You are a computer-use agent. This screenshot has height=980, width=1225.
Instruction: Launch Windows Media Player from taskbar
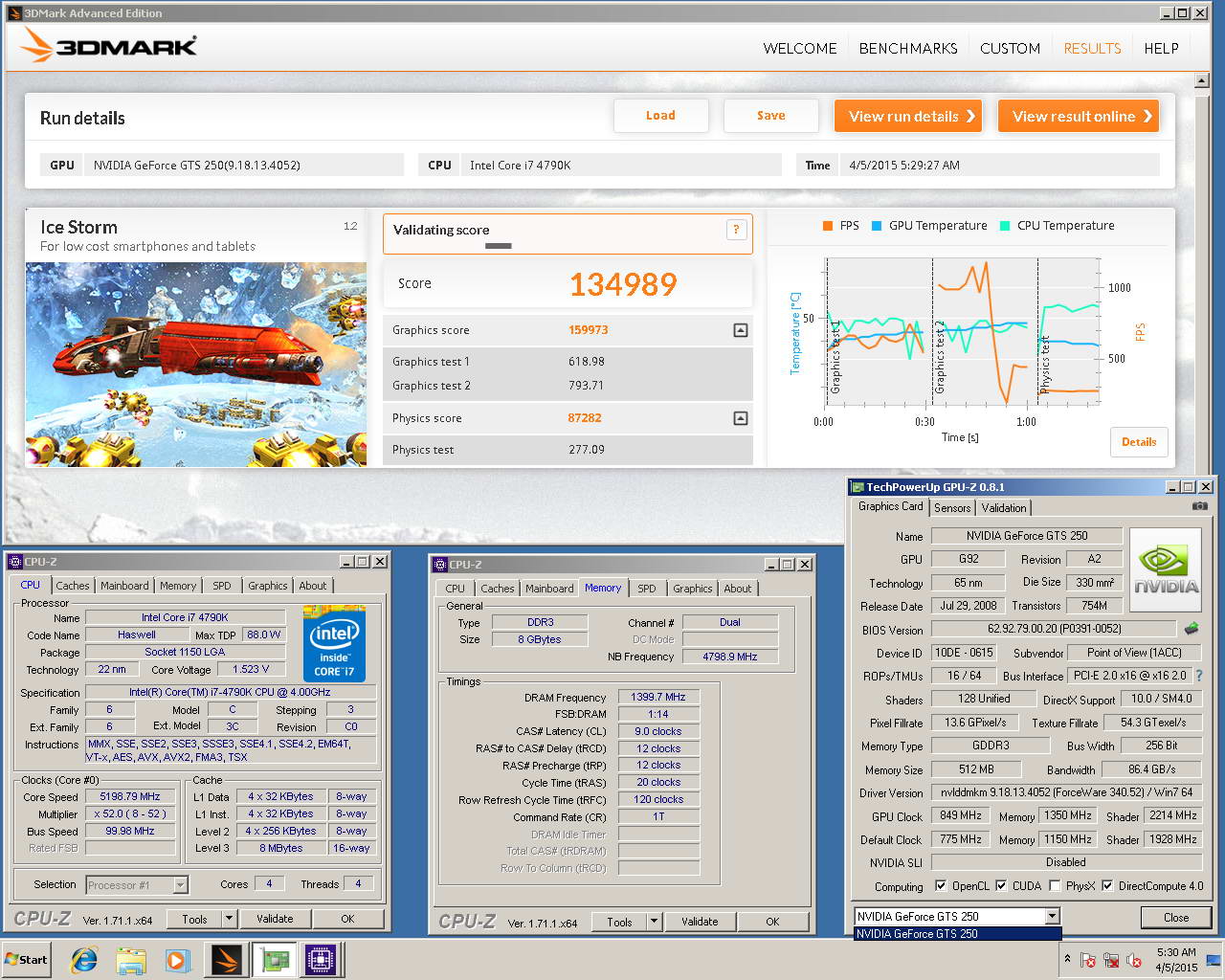click(178, 960)
